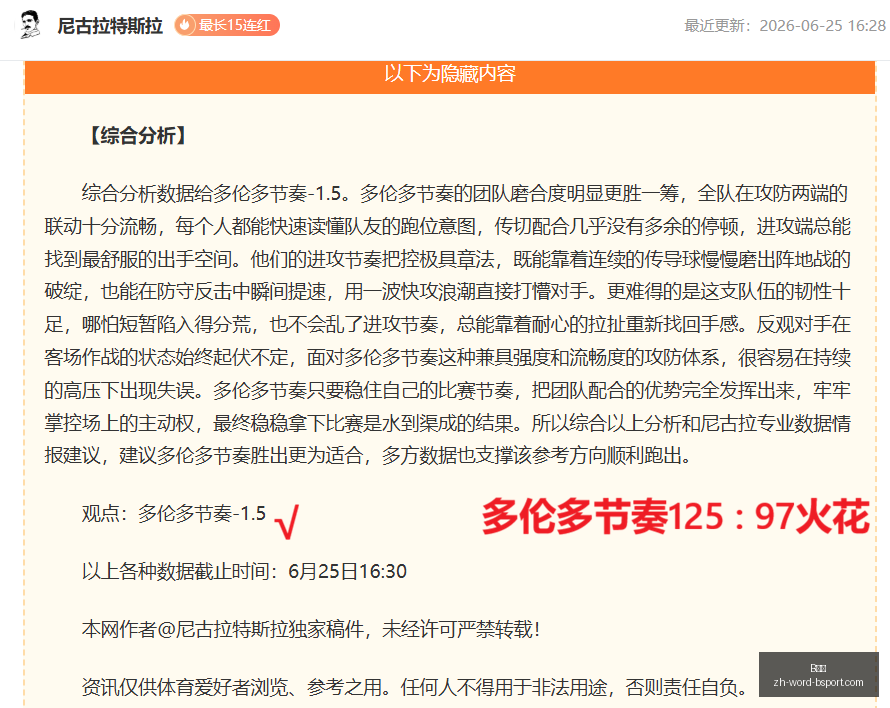Viewport: 890px width, 708px height.
Task: Select the 最近更新 2026-06-25 16:28 timestamp
Action: tap(784, 26)
